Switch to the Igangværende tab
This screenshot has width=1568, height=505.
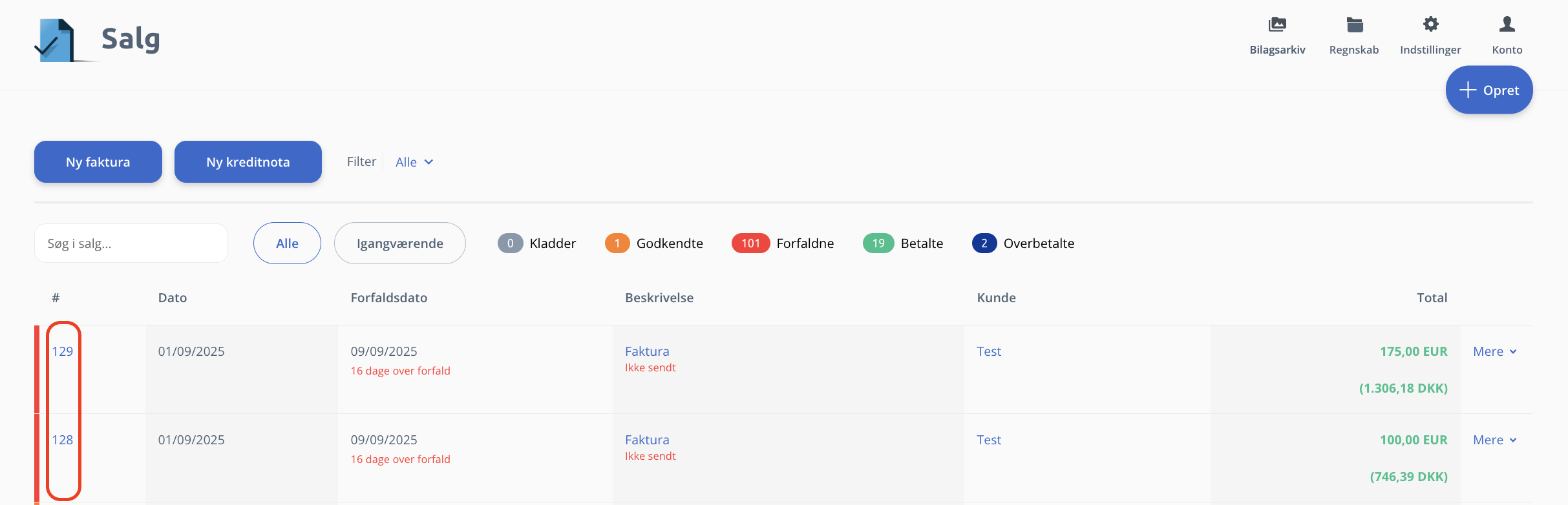[x=399, y=243]
